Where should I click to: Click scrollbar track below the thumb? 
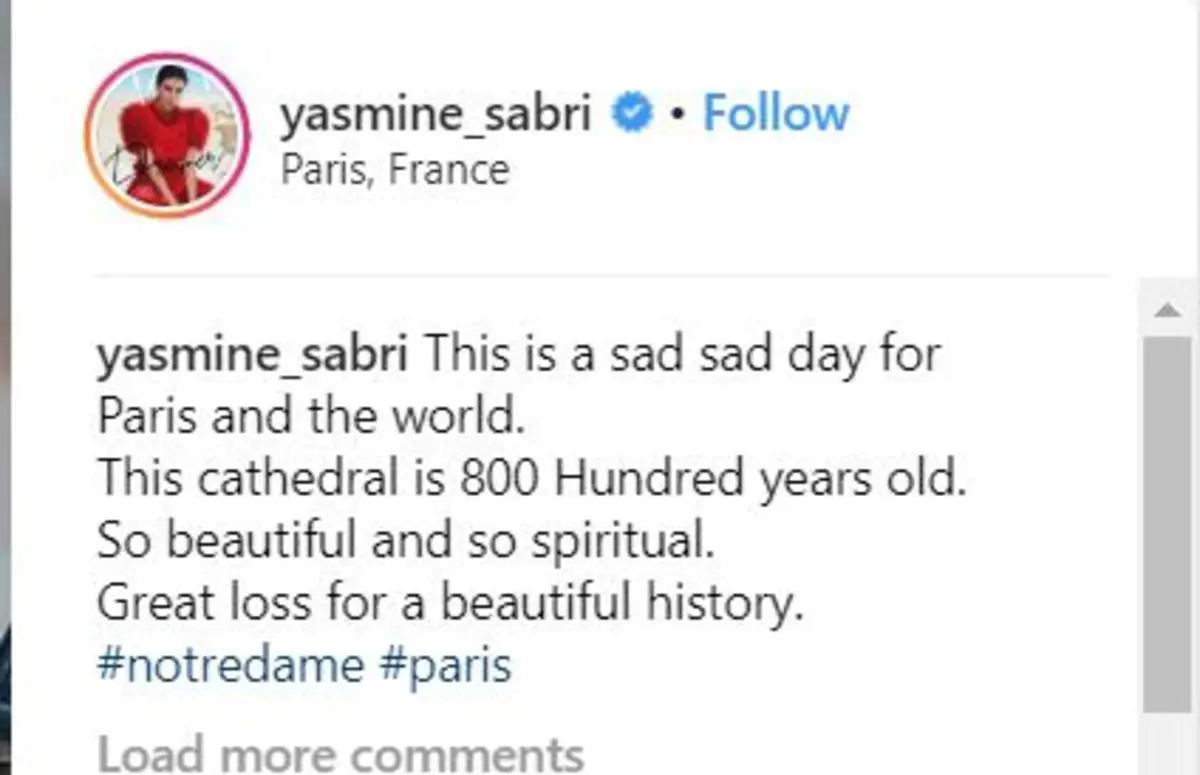pyautogui.click(x=1168, y=745)
